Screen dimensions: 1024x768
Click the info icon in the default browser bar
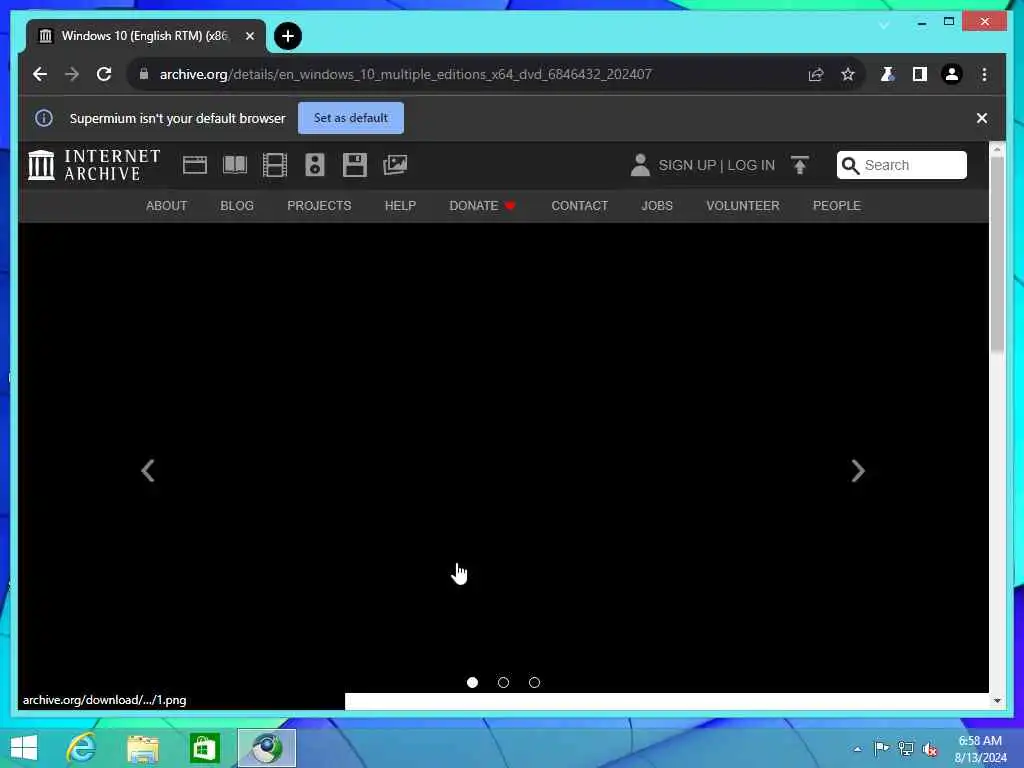[x=44, y=118]
